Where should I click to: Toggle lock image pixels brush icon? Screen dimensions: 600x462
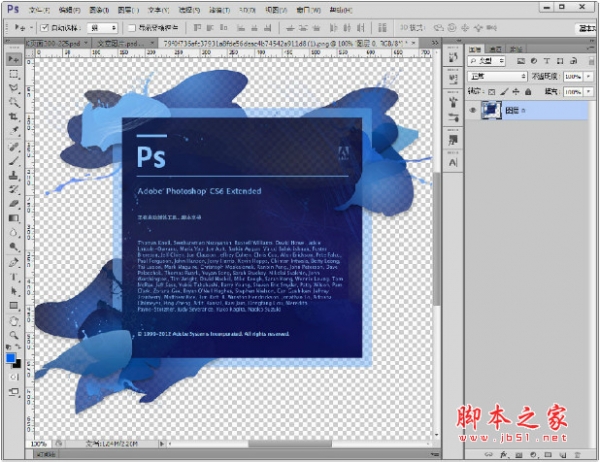504,92
